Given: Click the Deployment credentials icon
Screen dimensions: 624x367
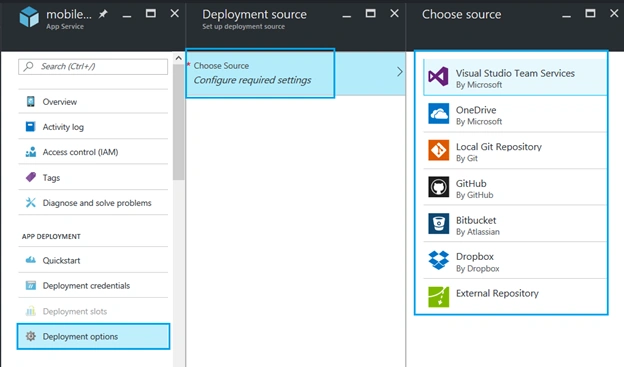Looking at the screenshot, I should tap(31, 285).
